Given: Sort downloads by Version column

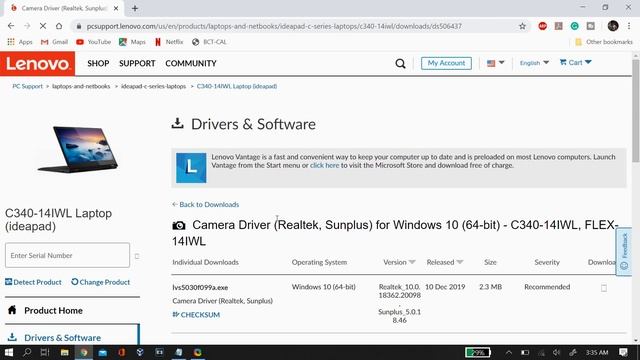Looking at the screenshot, I should tap(399, 262).
